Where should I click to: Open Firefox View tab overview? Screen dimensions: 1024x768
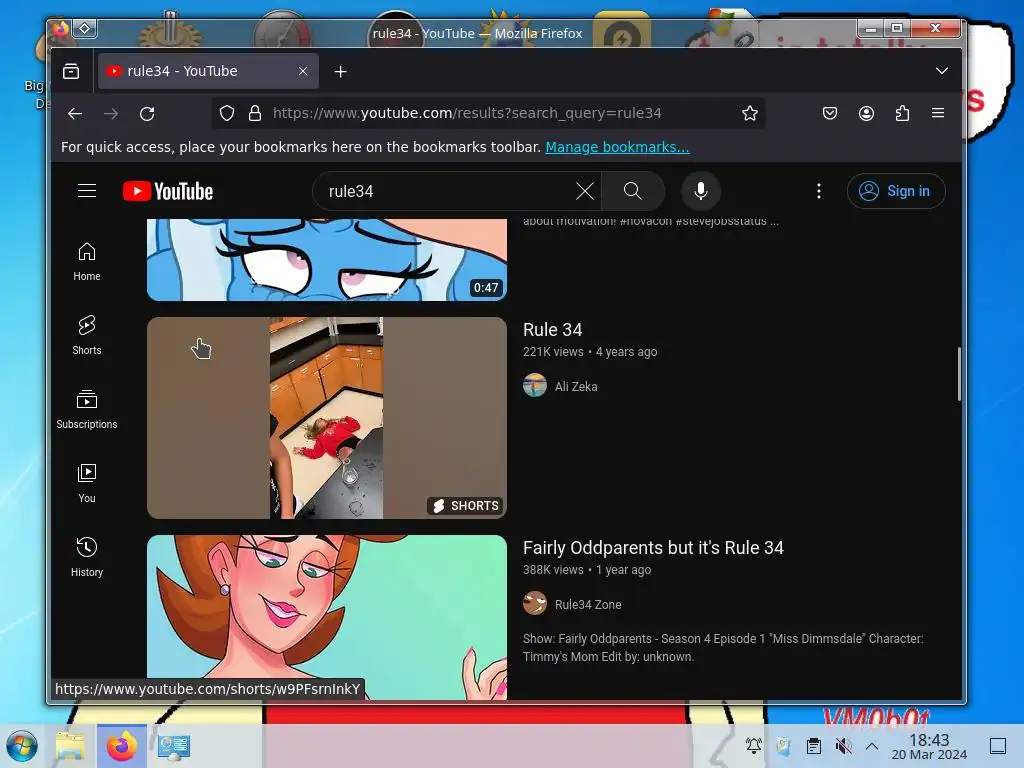click(x=71, y=71)
